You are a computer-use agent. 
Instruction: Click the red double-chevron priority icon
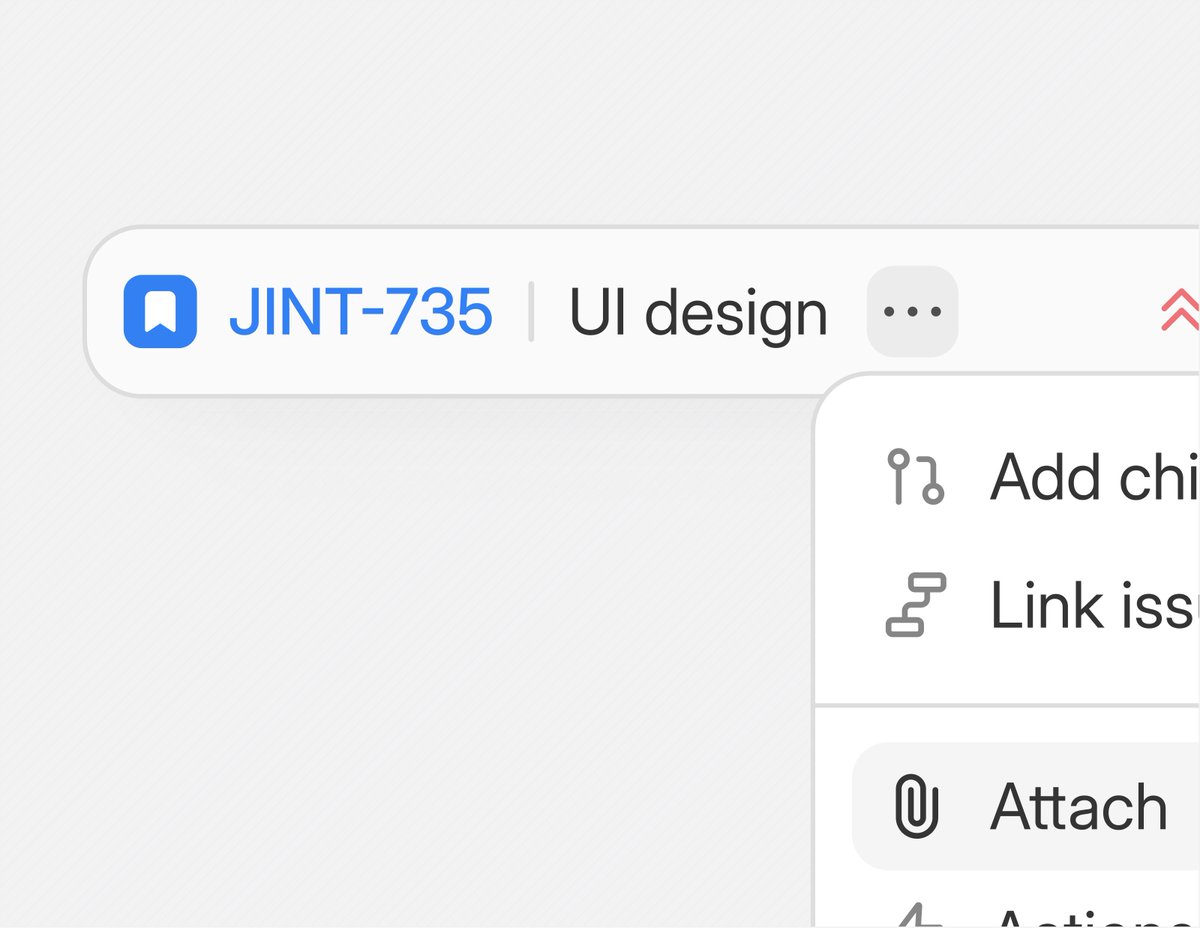tap(1180, 312)
